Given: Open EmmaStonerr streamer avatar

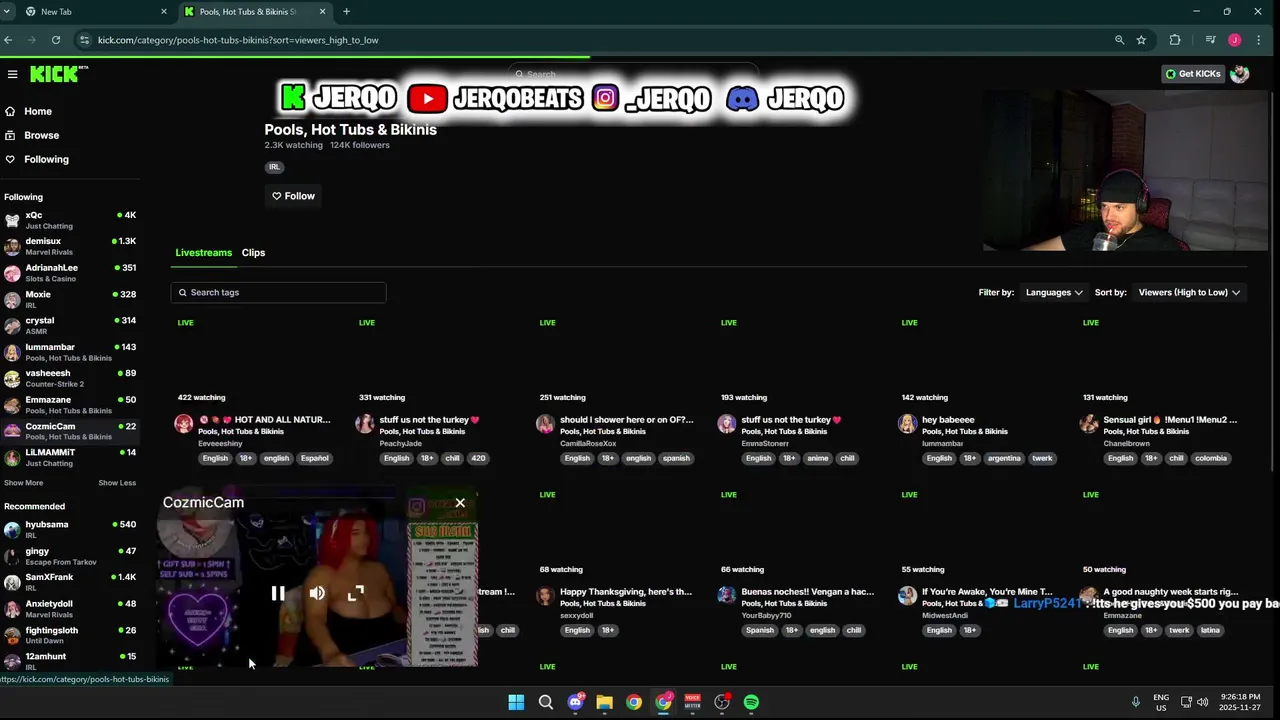Looking at the screenshot, I should 727,424.
